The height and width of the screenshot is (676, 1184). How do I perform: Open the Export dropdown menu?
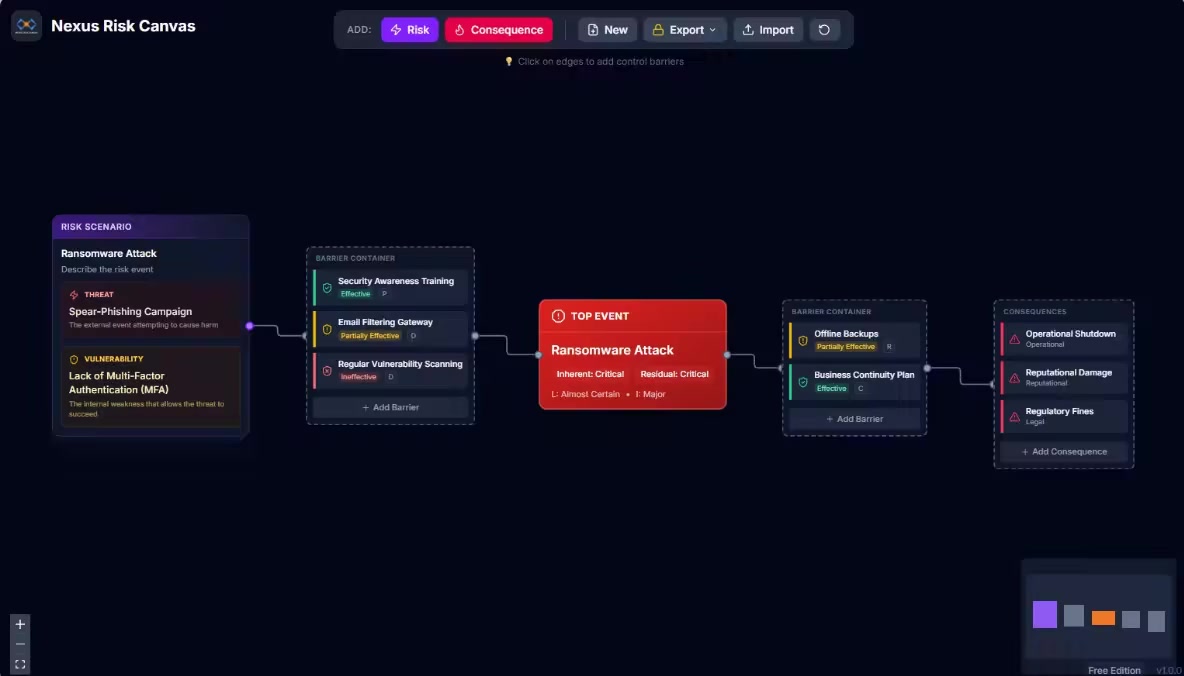pyautogui.click(x=685, y=30)
